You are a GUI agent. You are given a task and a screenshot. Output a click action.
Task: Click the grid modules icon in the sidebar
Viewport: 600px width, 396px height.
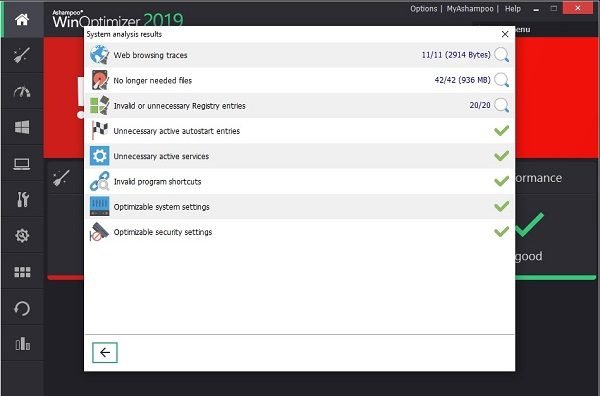click(22, 272)
